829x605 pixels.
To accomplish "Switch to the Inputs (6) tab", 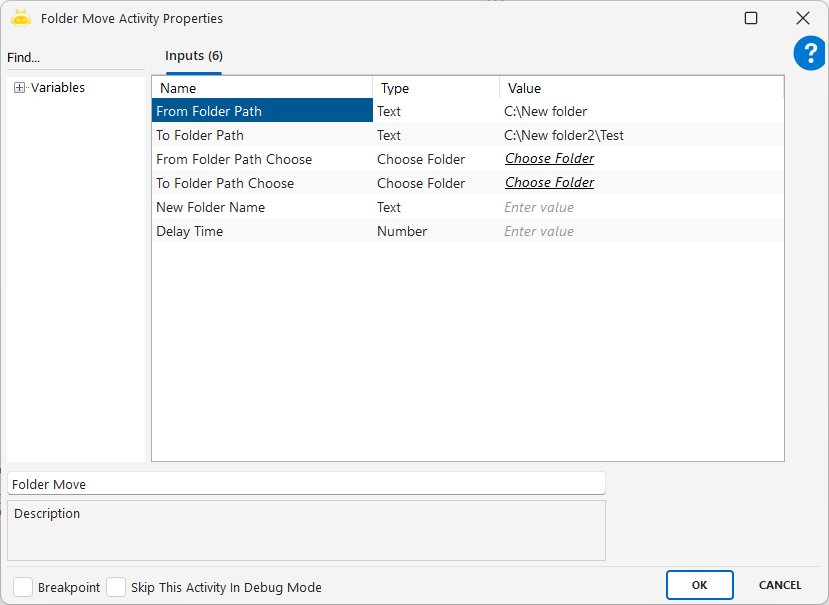I will (194, 56).
